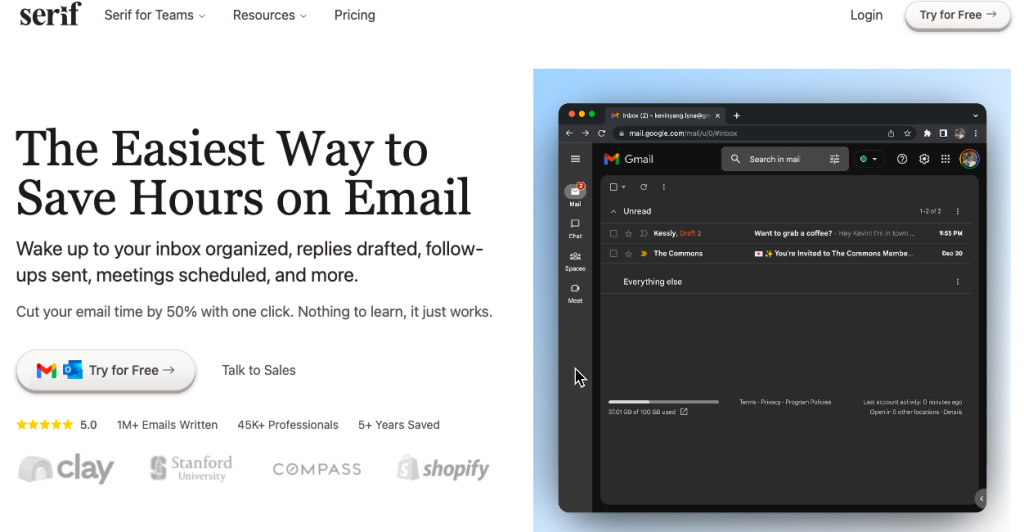Image resolution: width=1024 pixels, height=532 pixels.
Task: Open the Serif for Teams menu
Action: click(155, 15)
